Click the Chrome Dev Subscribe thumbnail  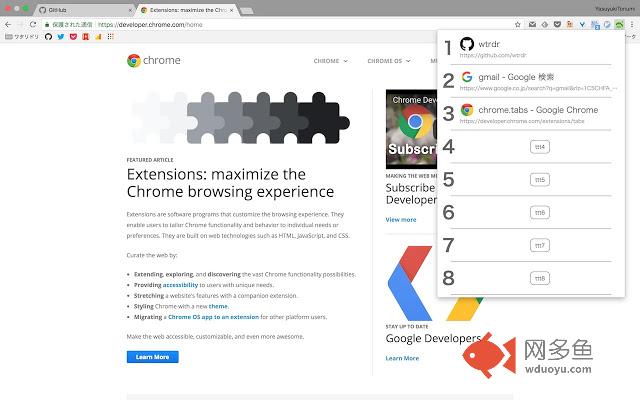[411, 129]
